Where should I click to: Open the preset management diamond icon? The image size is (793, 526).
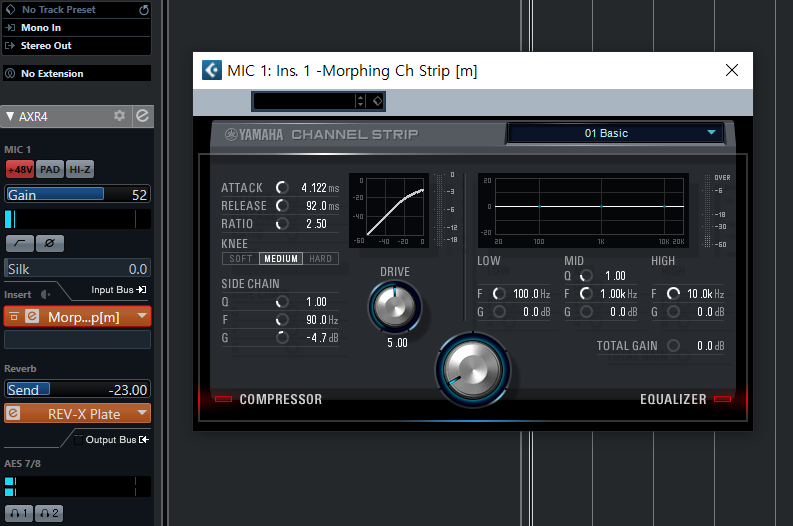point(377,101)
